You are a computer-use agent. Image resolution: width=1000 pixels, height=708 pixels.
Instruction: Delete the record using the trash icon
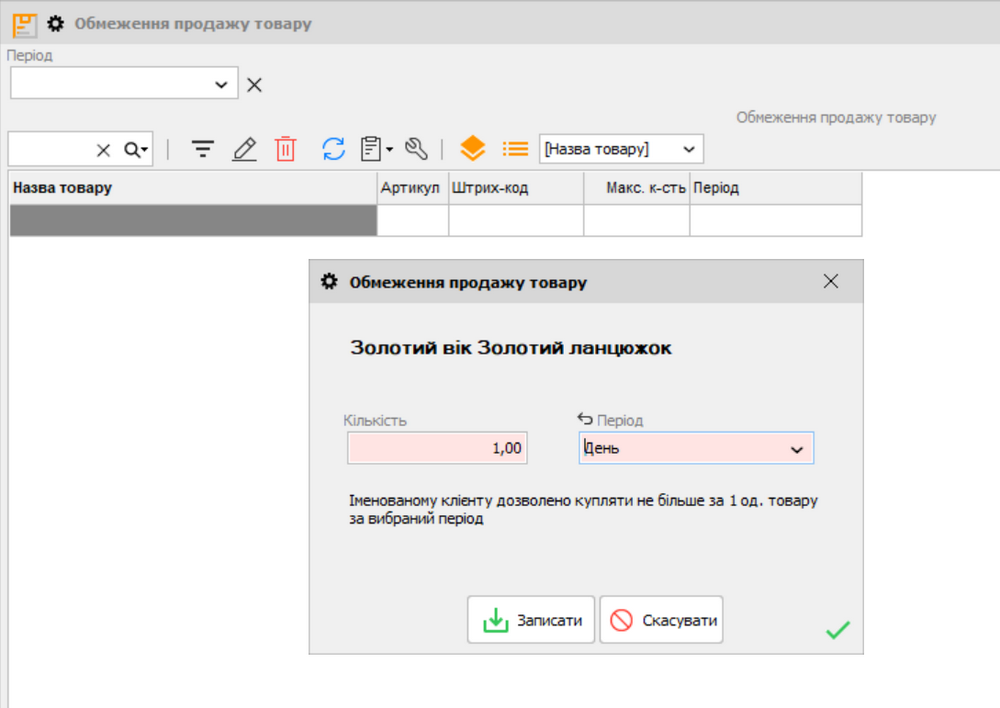285,148
